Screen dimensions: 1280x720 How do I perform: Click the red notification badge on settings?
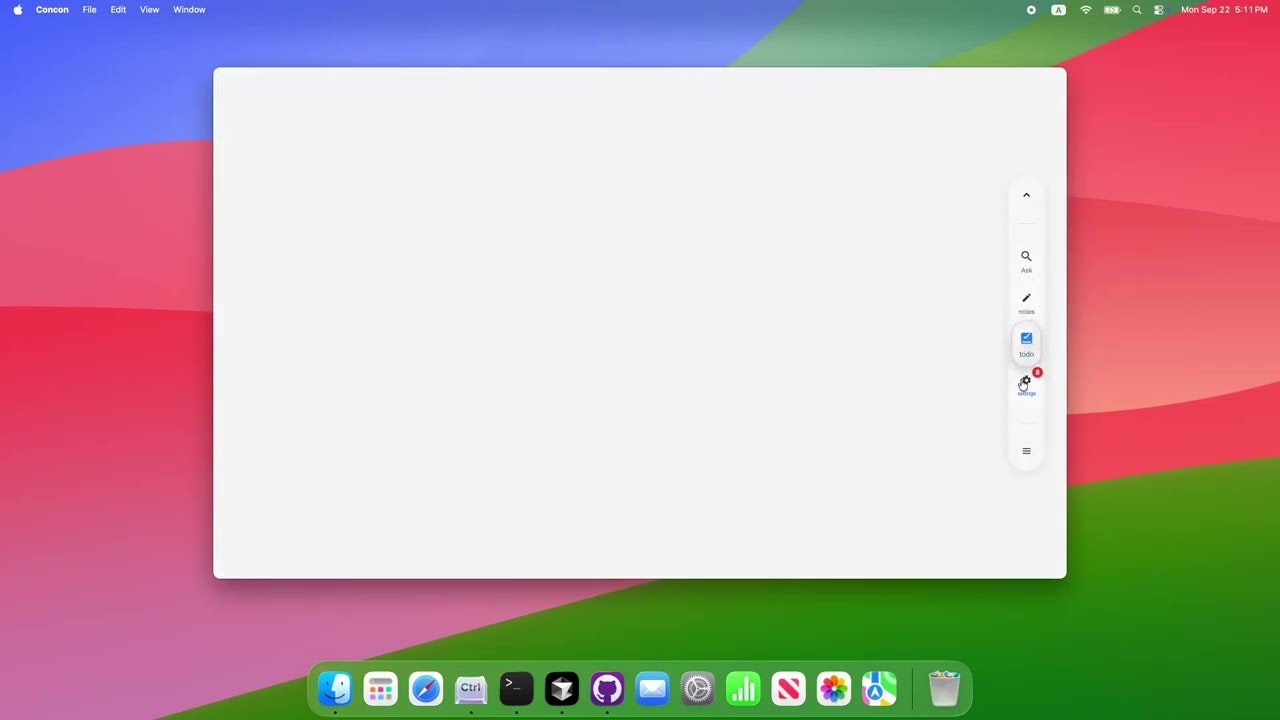pos(1037,372)
